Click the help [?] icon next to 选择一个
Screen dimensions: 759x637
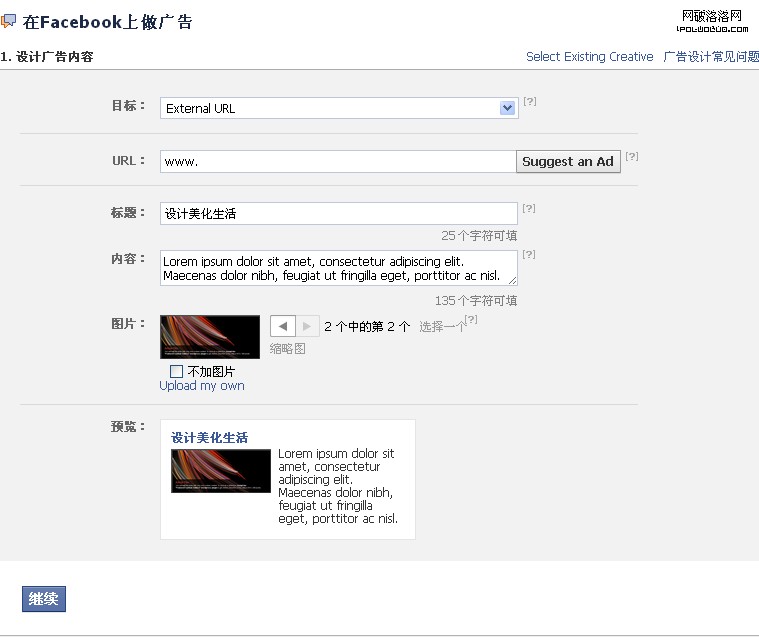tap(471, 319)
